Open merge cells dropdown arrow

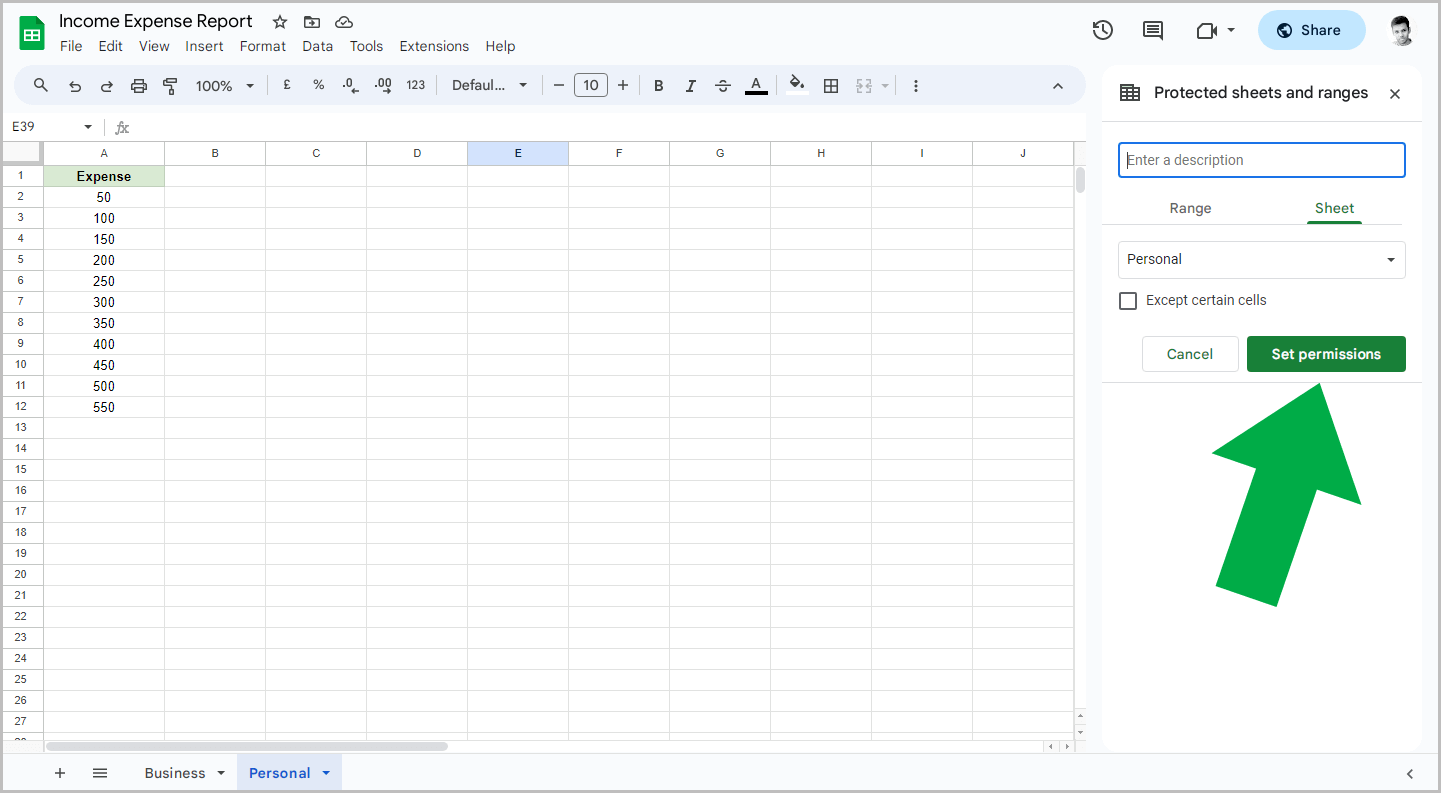pos(885,86)
